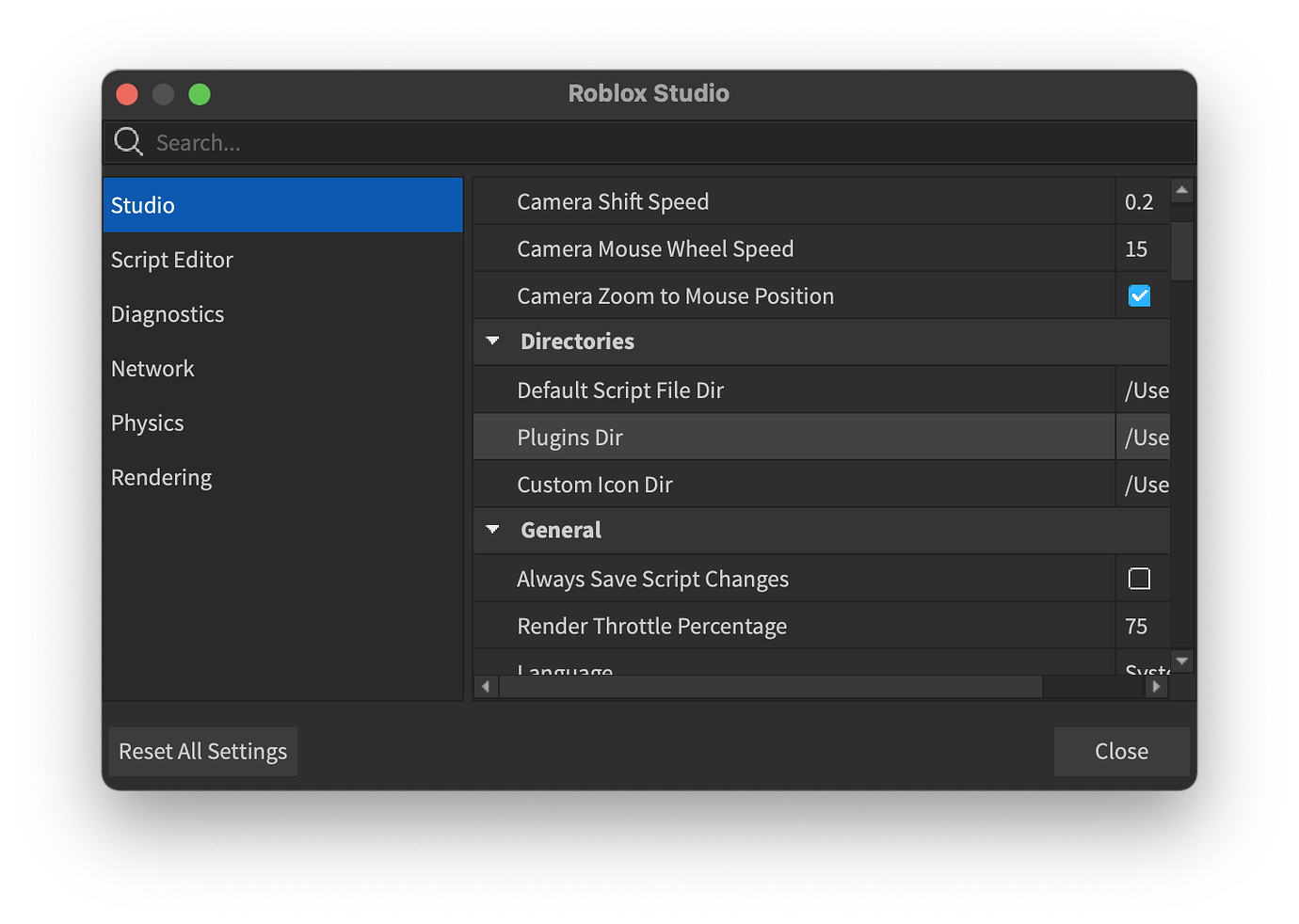Click the horizontal scrollbar right arrow
The height and width of the screenshot is (924, 1299).
tap(1156, 686)
